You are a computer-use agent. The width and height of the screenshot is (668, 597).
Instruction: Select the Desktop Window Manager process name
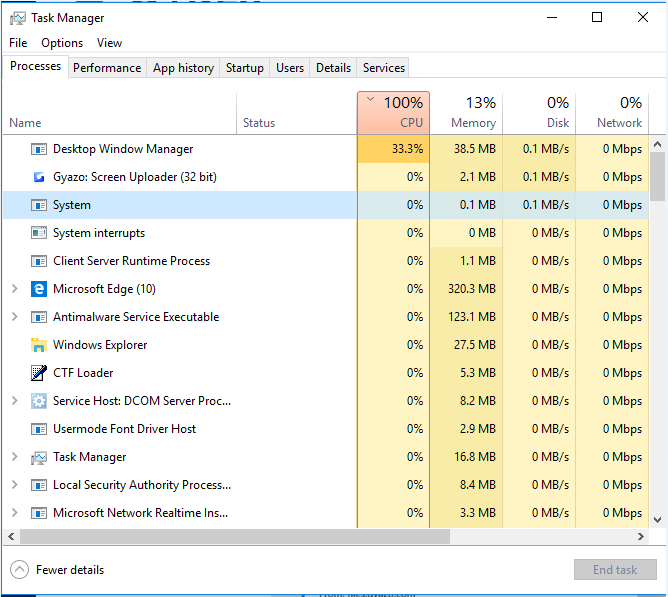123,149
